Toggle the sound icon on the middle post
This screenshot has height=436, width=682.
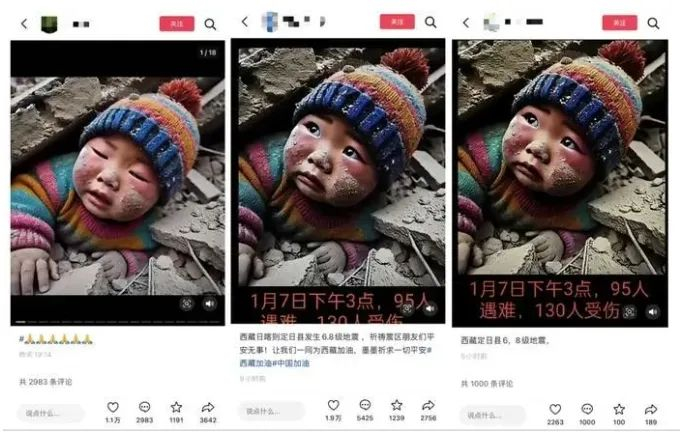pos(430,309)
